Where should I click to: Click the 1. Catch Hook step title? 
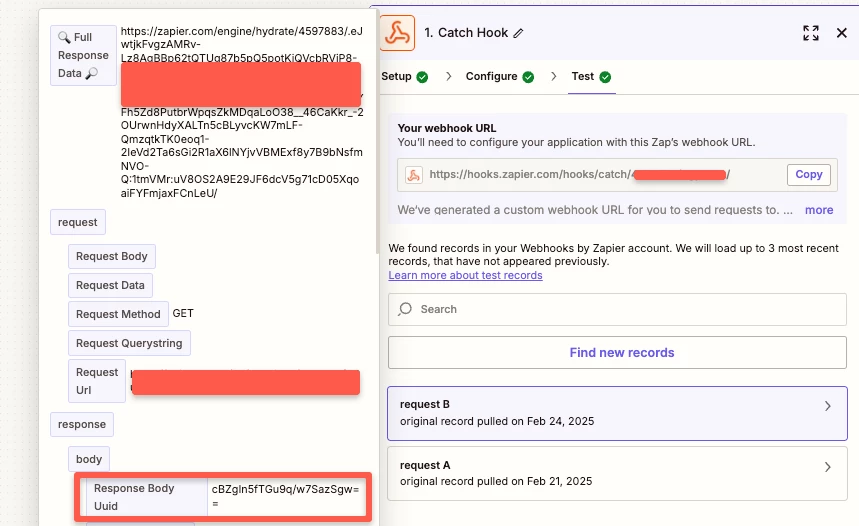(466, 33)
